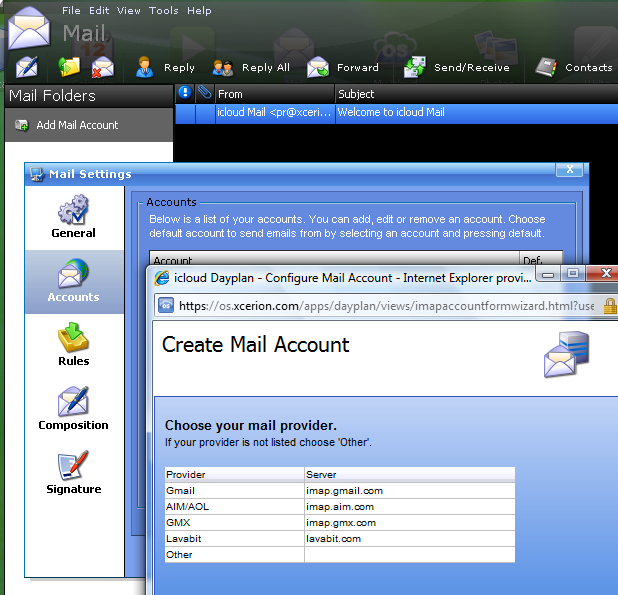Viewport: 618px width, 595px height.
Task: Open Contacts from the toolbar
Action: [x=574, y=67]
